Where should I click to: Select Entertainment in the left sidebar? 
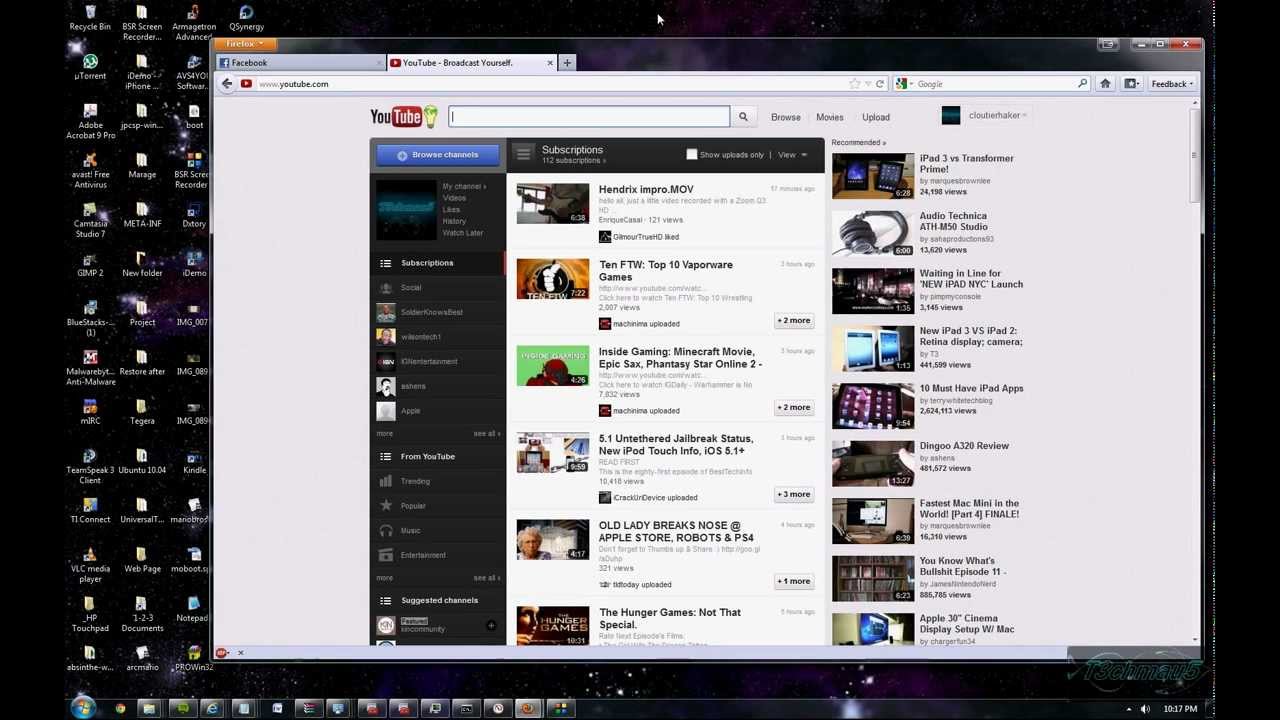pos(423,555)
